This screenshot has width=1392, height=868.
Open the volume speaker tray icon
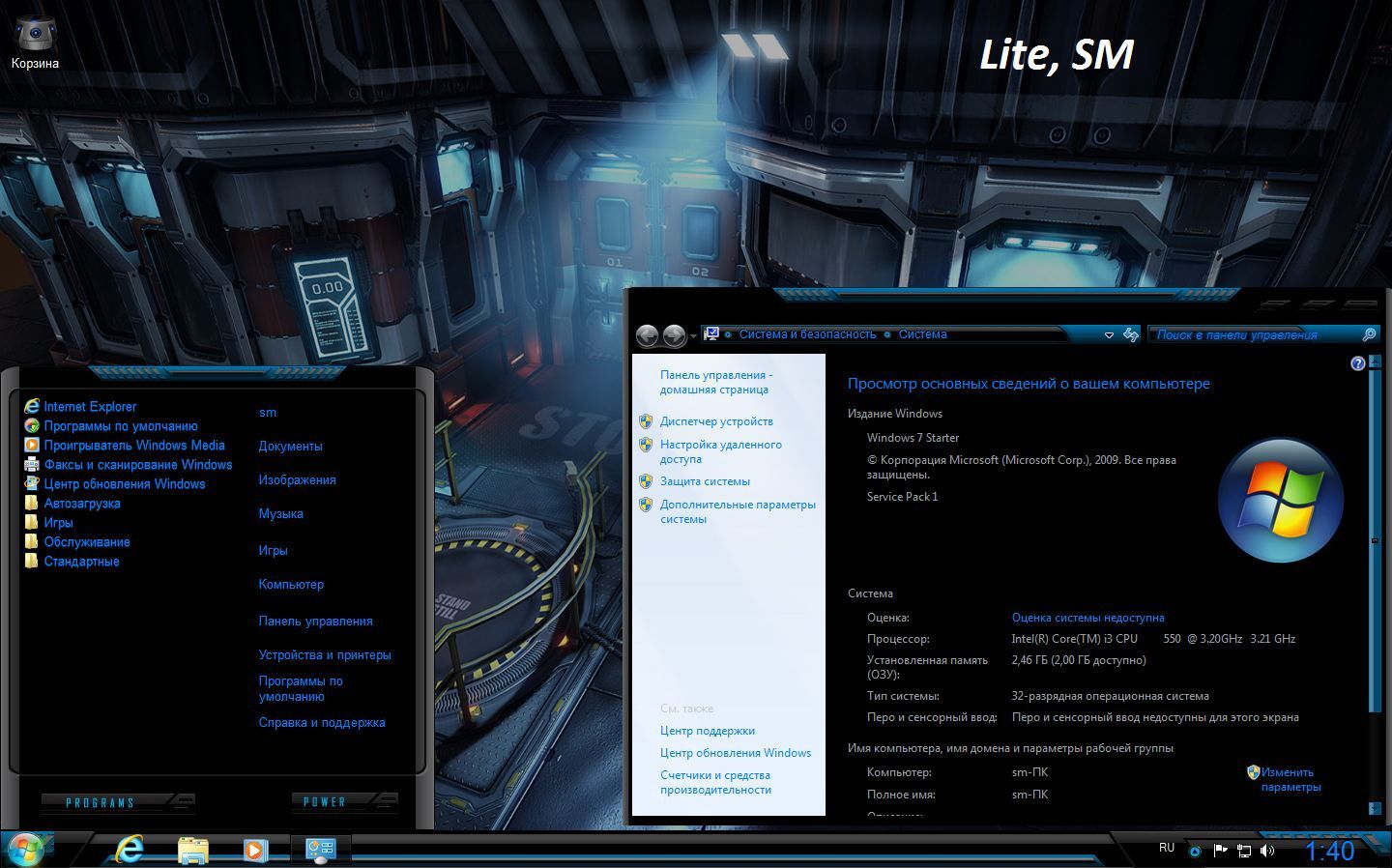click(x=1267, y=851)
